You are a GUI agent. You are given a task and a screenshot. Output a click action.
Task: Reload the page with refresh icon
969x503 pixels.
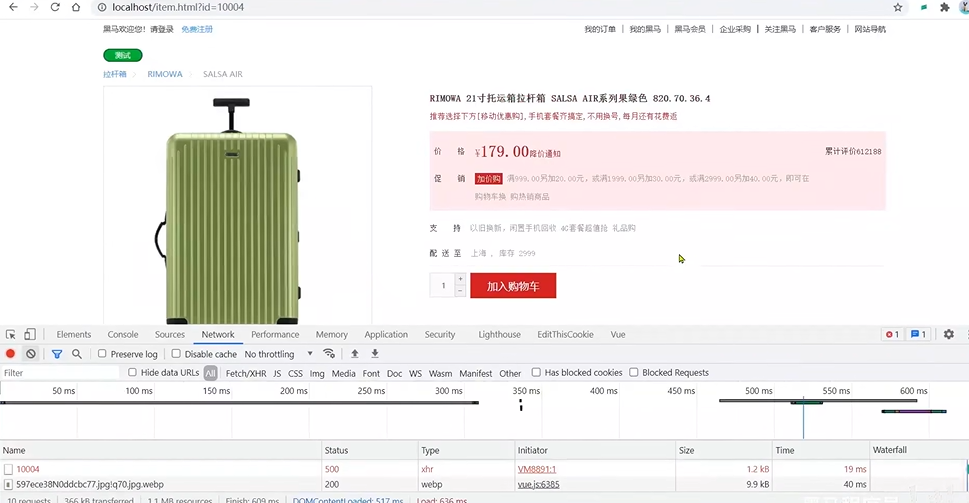tap(55, 7)
